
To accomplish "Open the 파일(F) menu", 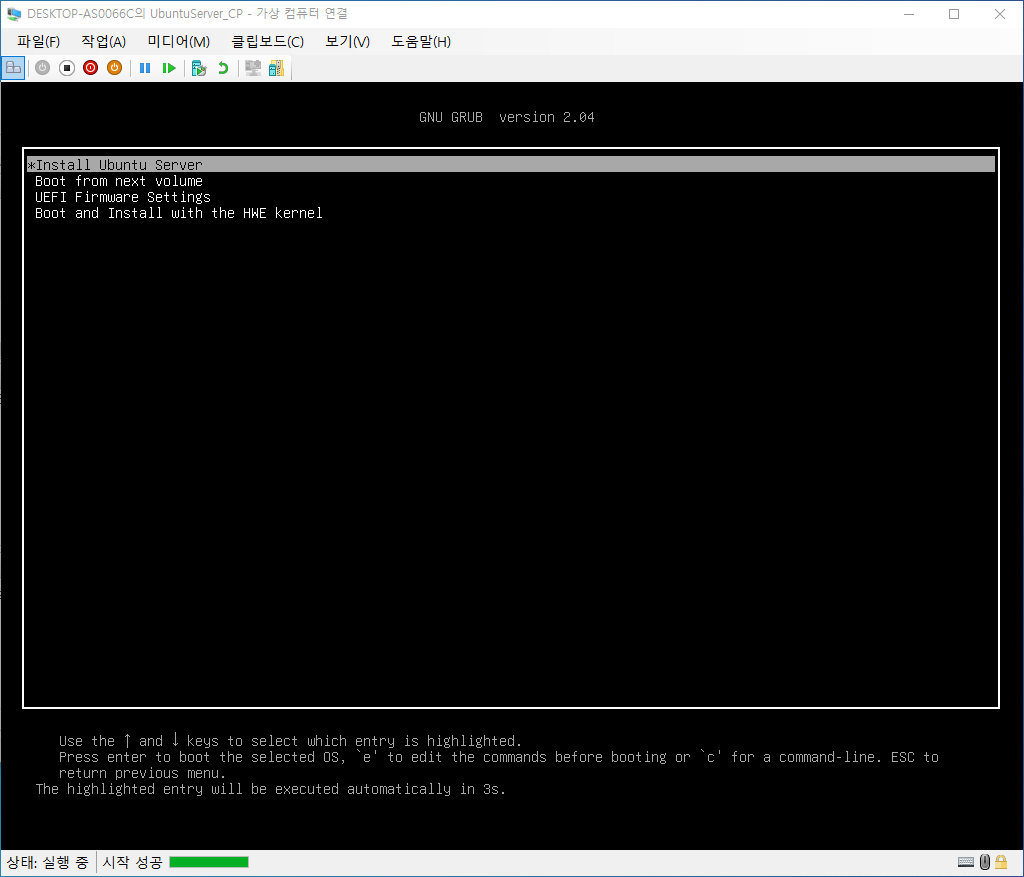I will 39,42.
